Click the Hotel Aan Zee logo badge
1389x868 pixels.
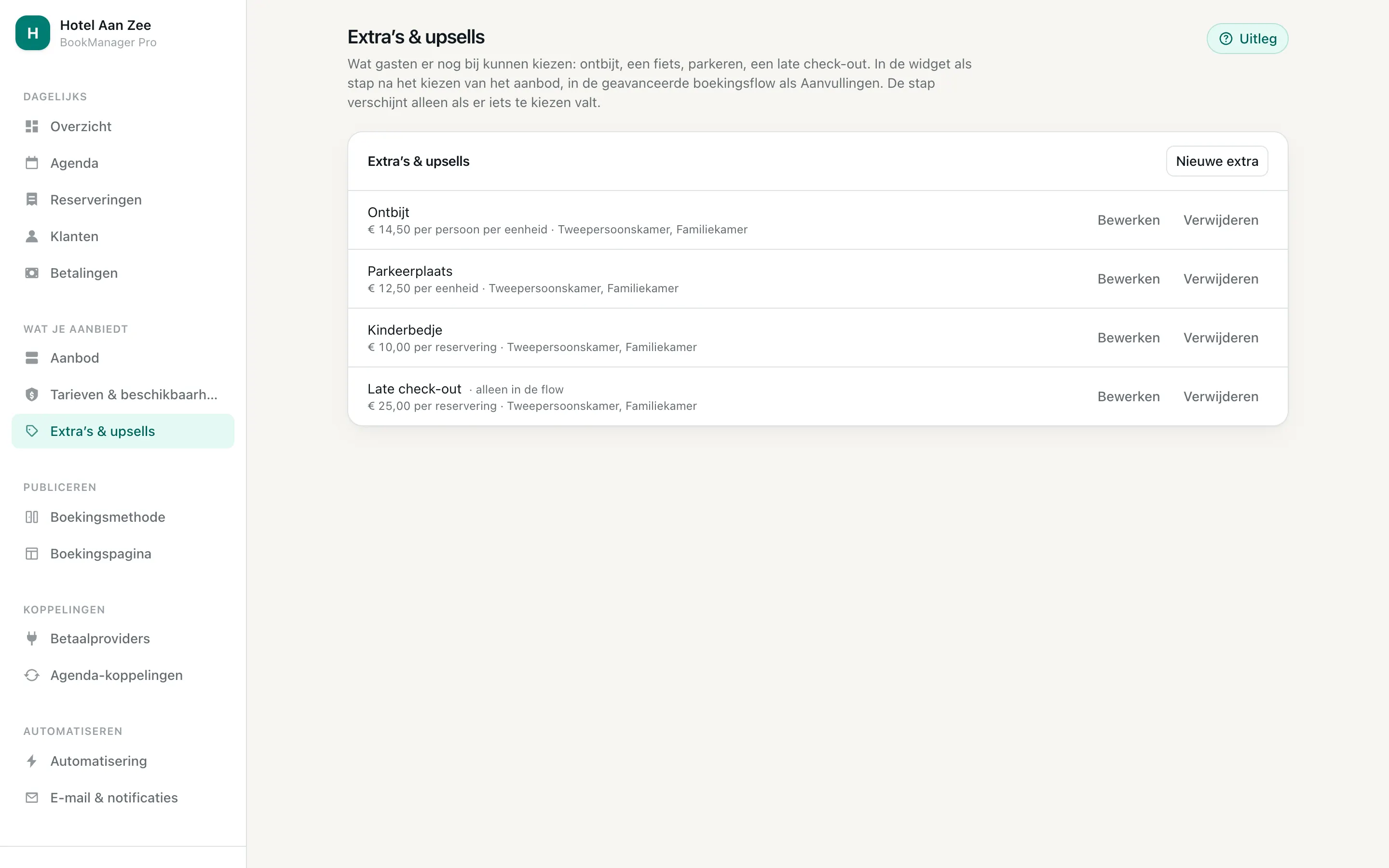coord(33,33)
